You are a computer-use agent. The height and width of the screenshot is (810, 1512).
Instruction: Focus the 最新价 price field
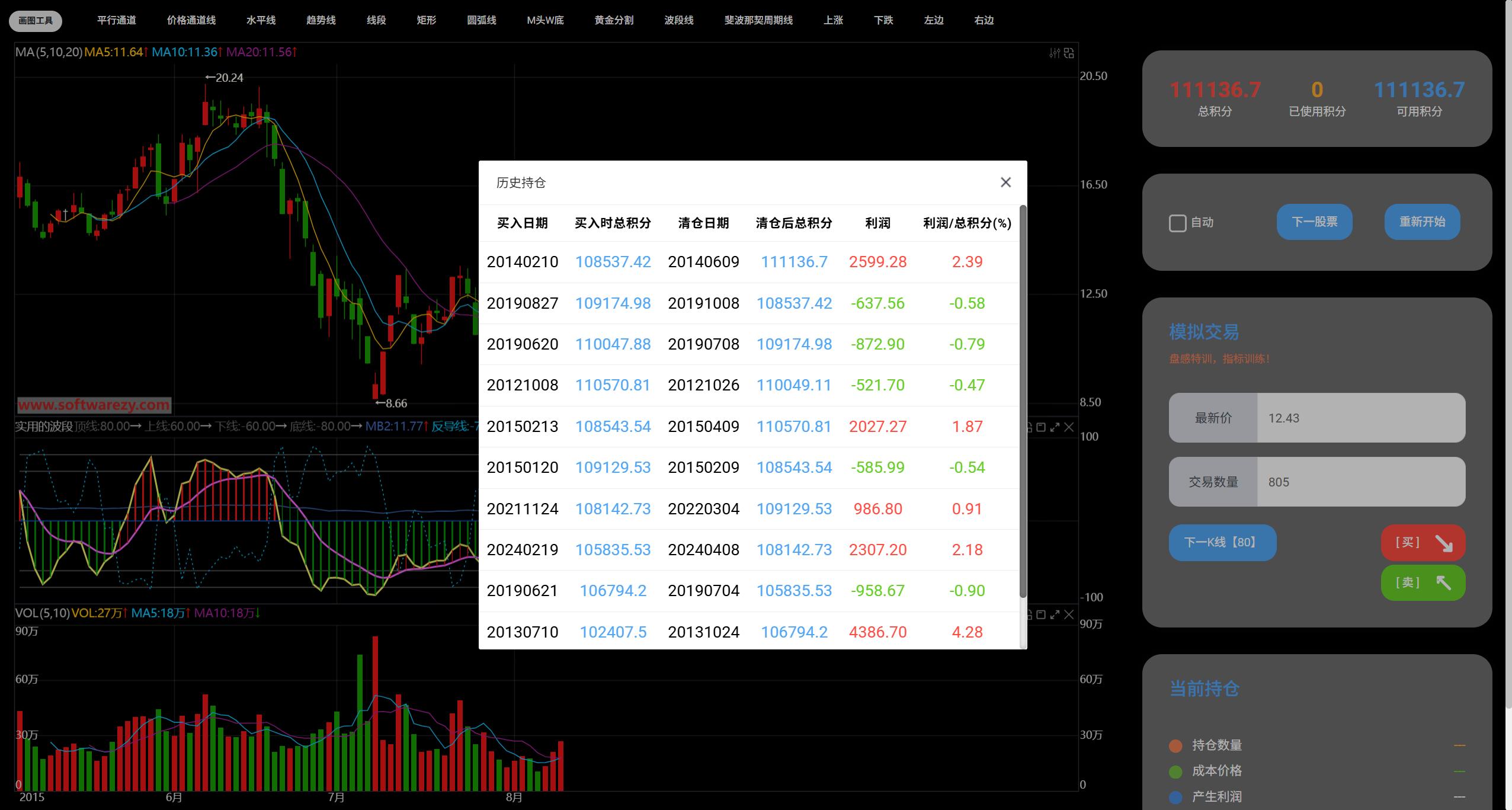(1361, 418)
